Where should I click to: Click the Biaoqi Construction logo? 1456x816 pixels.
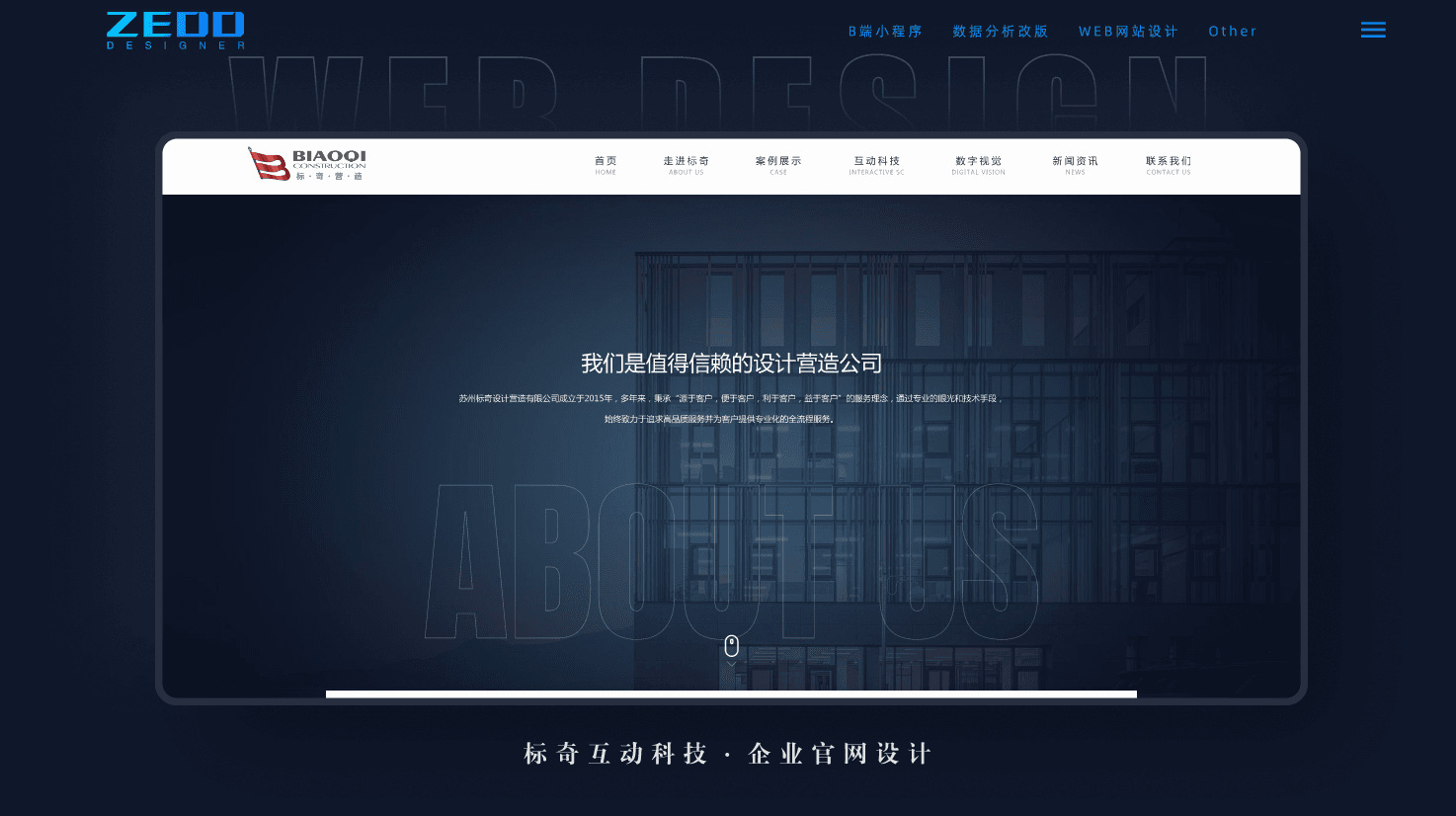tap(307, 164)
